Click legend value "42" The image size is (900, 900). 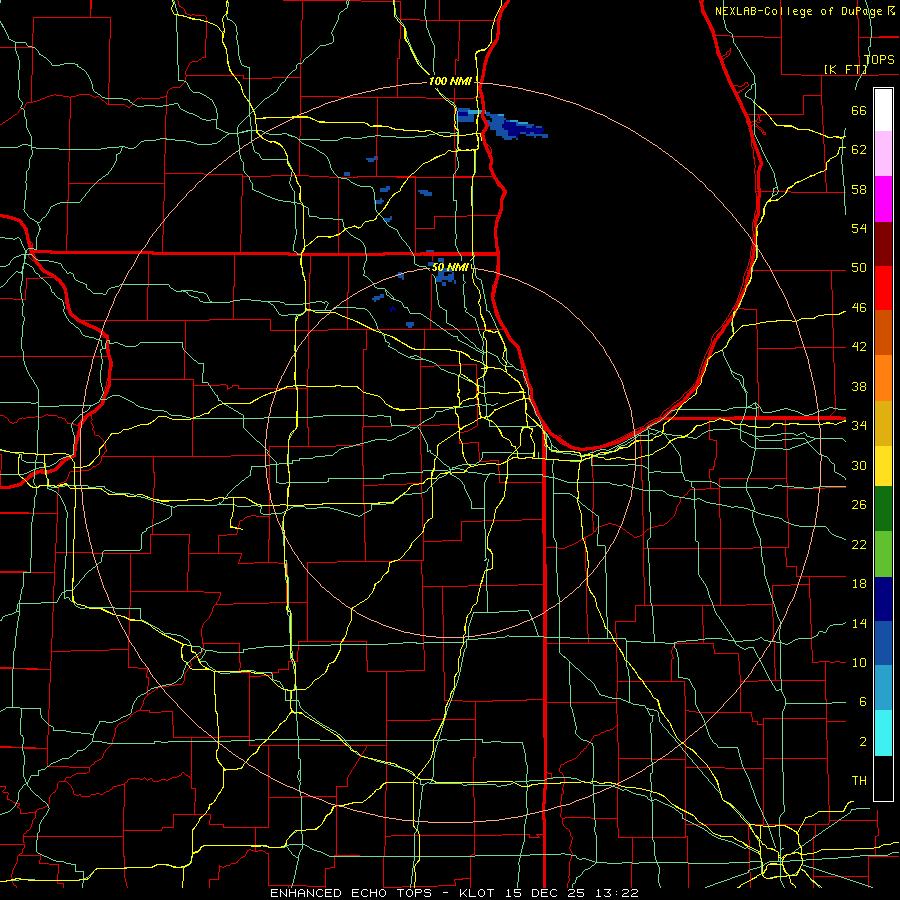click(859, 347)
